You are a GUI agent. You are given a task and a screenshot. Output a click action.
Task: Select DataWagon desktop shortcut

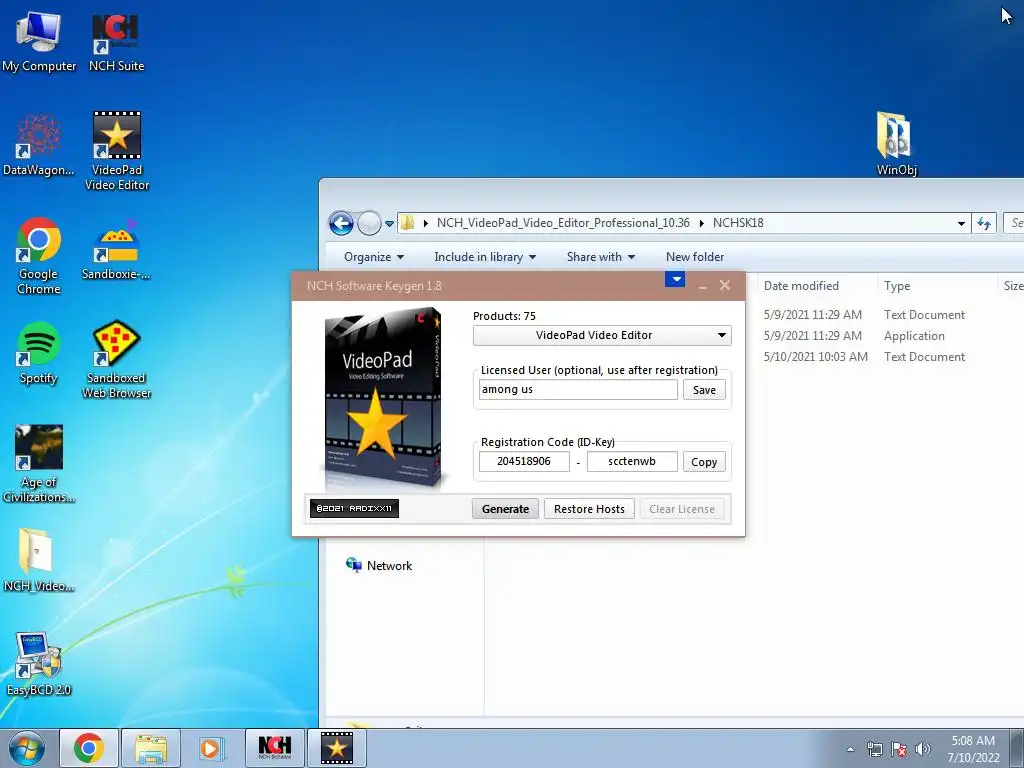tap(39, 145)
